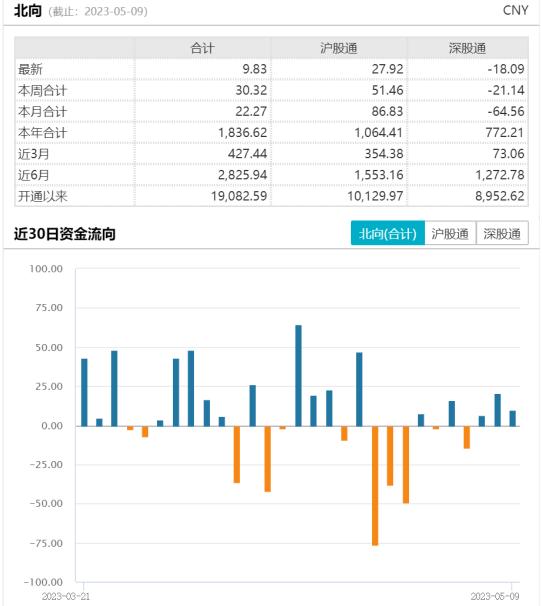Select the value 27.92 in the table
The height and width of the screenshot is (606, 542).
[387, 69]
